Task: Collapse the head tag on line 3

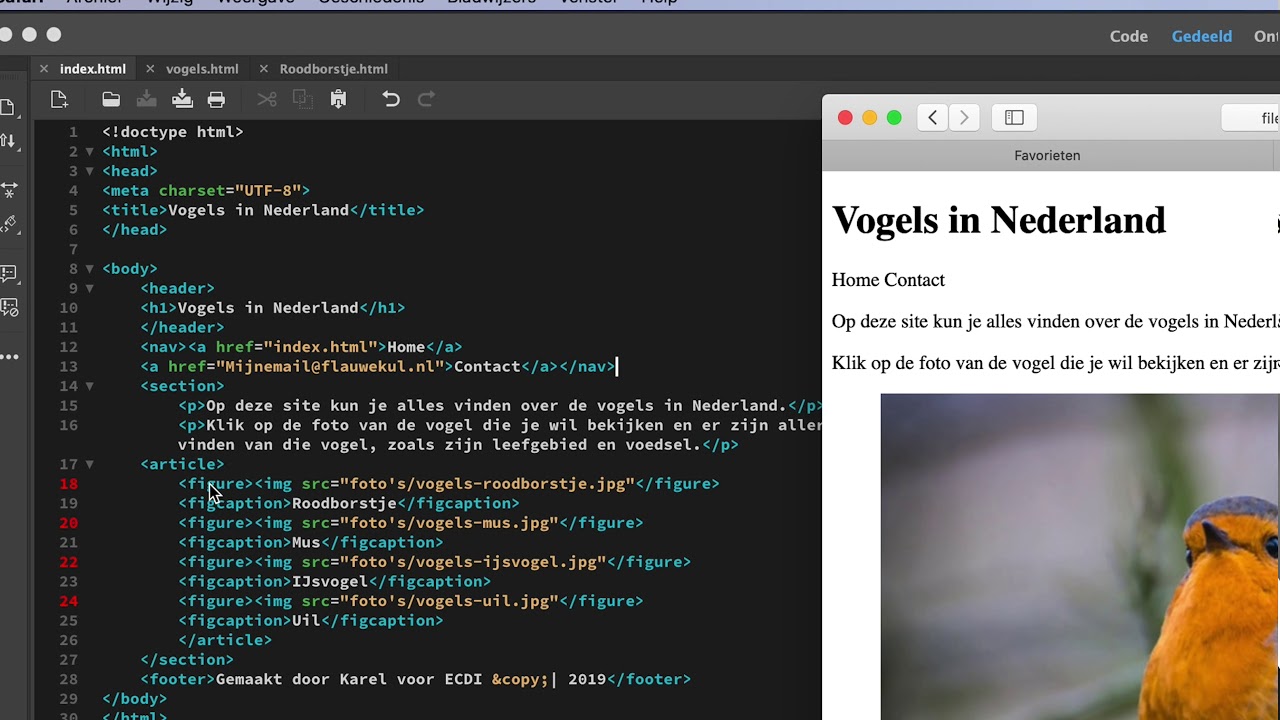Action: click(89, 171)
